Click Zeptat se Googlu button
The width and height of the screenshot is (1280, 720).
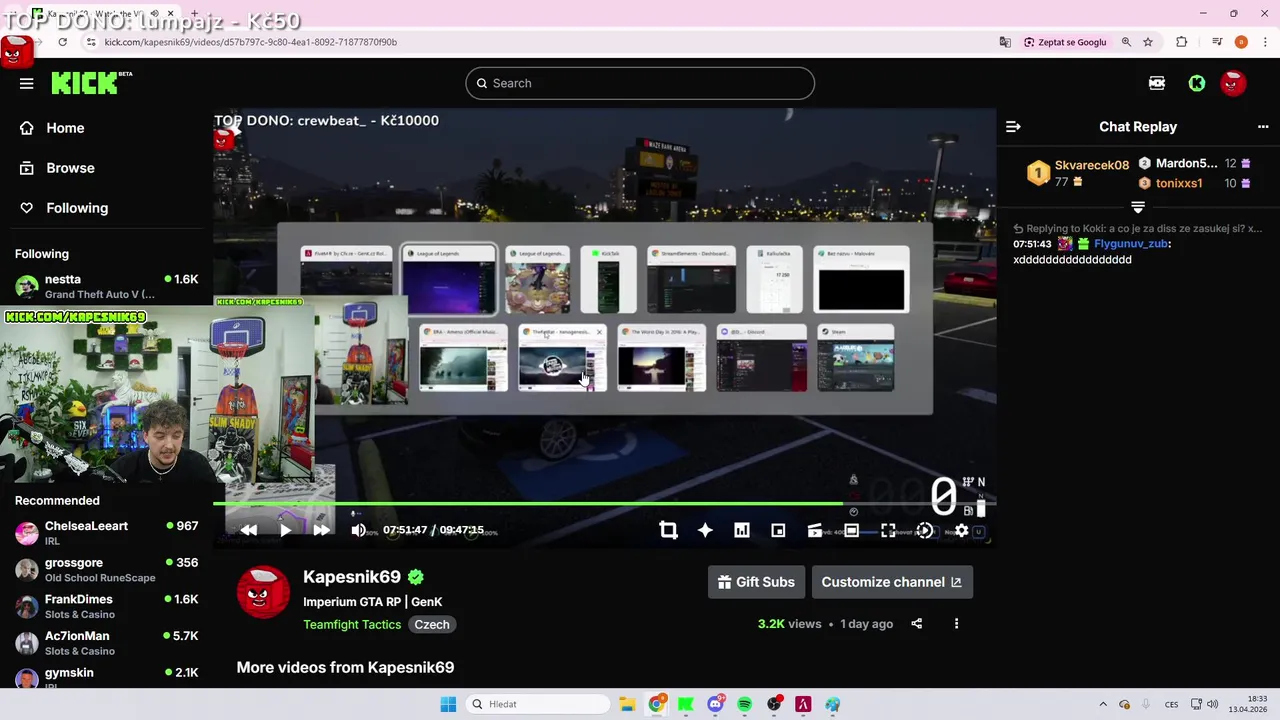1066,42
